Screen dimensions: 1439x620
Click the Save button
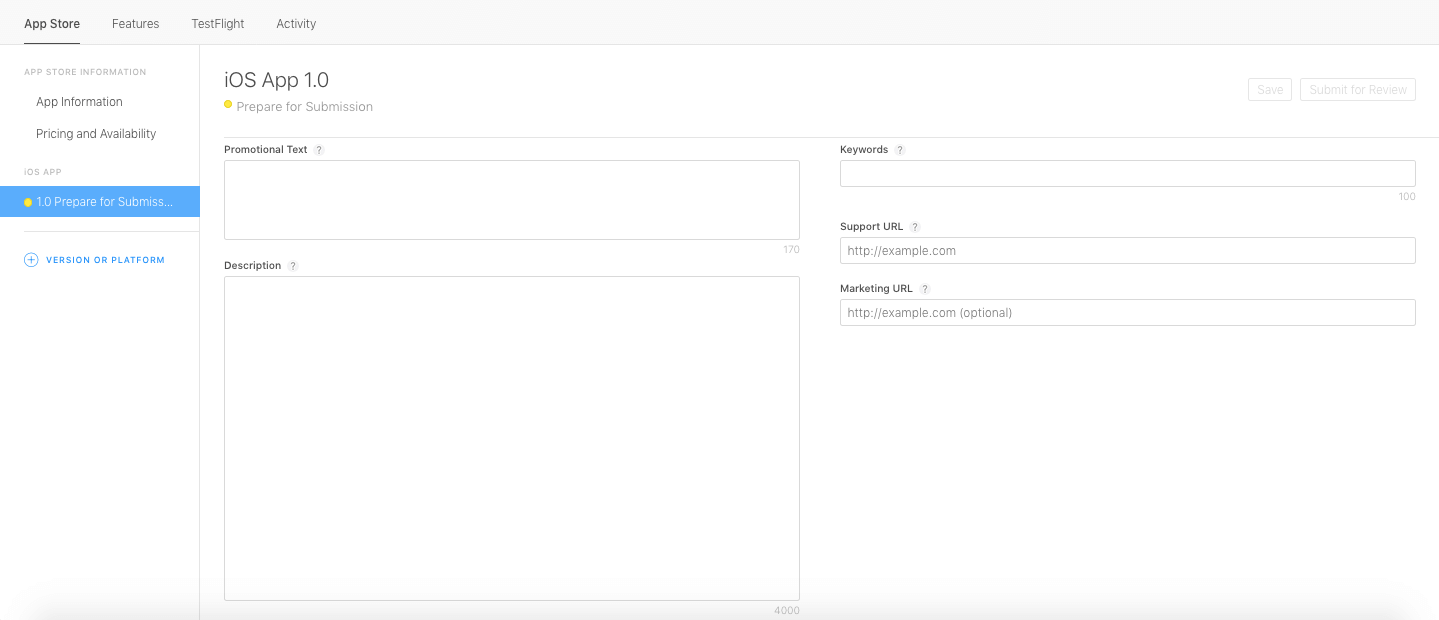(1270, 89)
